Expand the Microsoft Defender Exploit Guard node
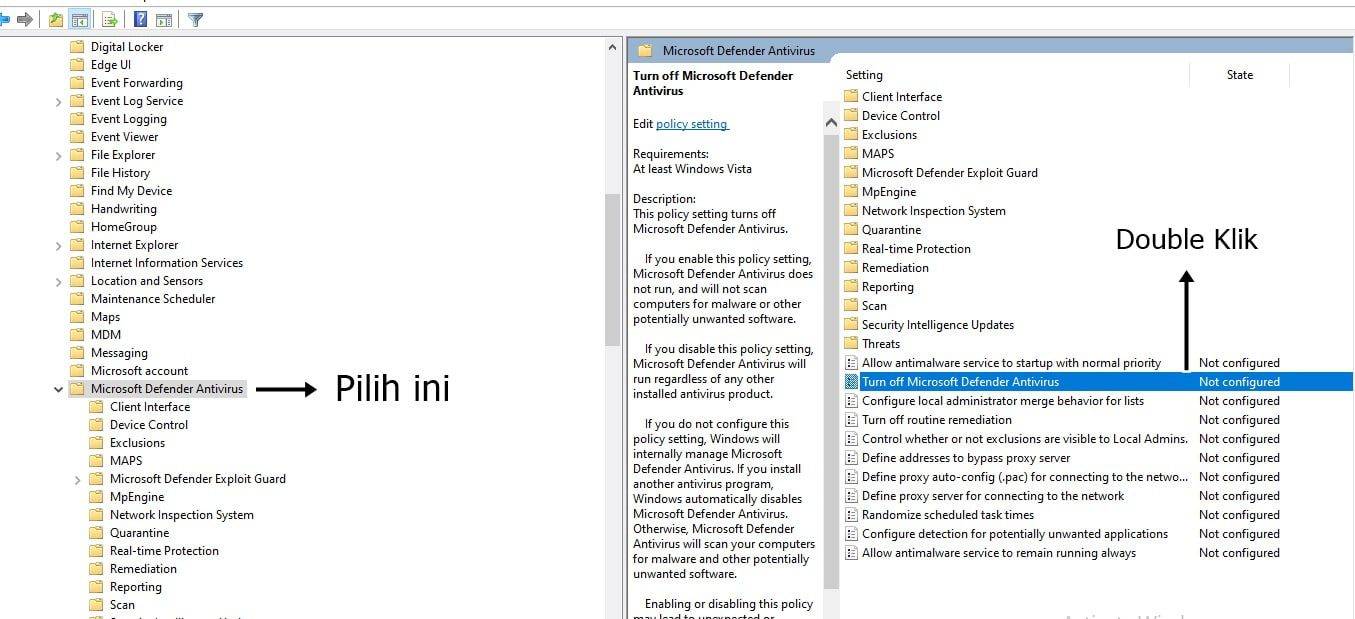This screenshot has width=1355, height=619. [x=77, y=479]
